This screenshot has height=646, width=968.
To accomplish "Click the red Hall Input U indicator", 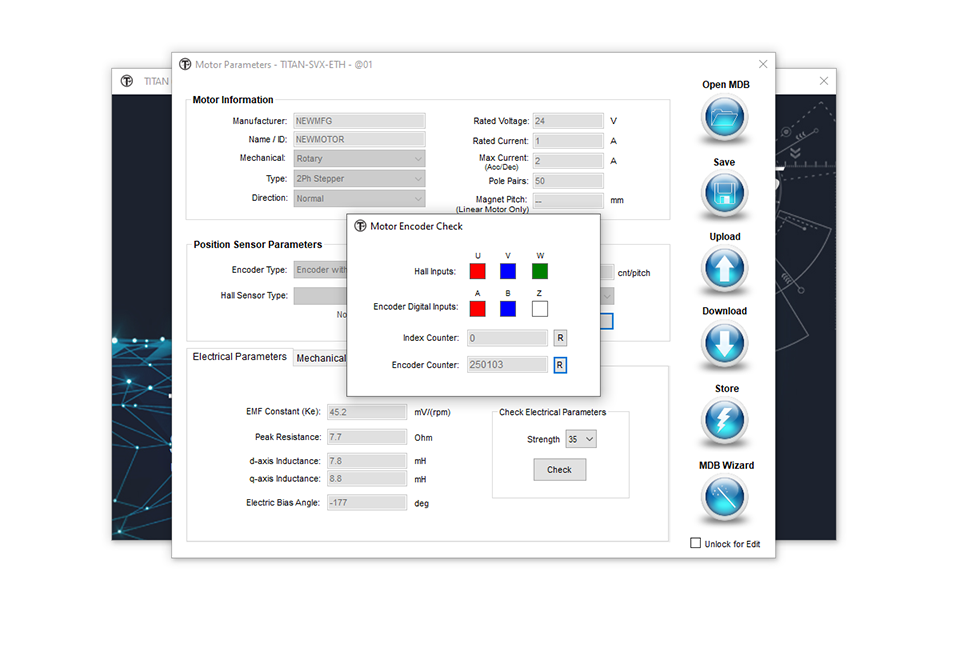I will pos(478,271).
